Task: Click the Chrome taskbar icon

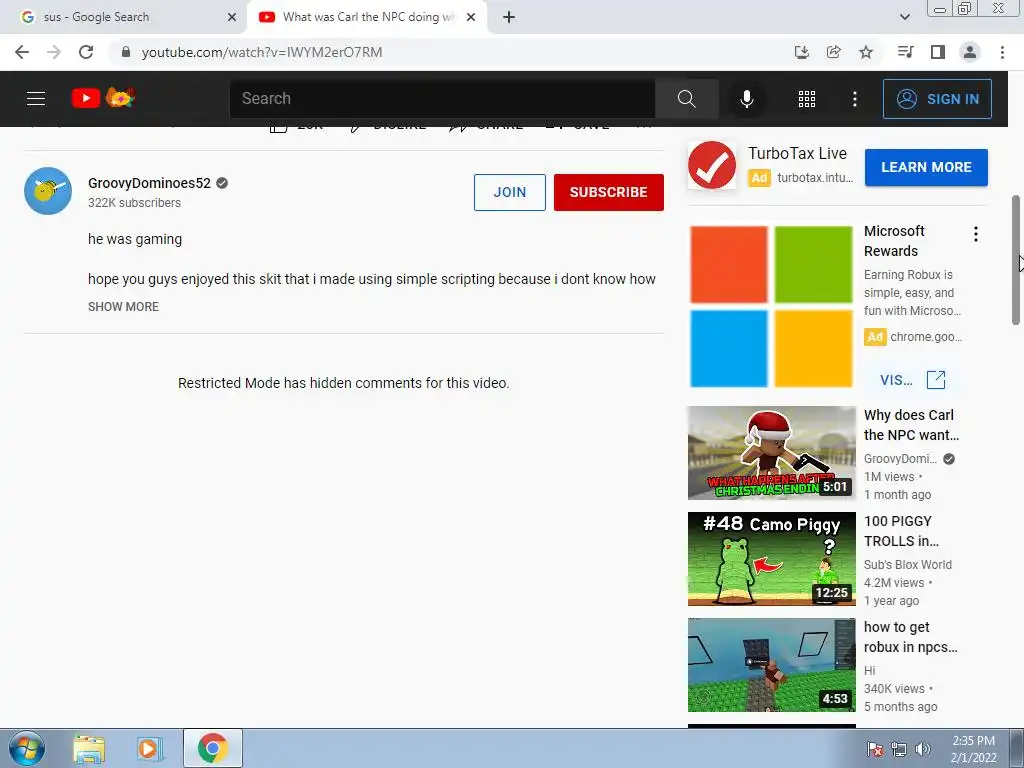Action: point(213,748)
